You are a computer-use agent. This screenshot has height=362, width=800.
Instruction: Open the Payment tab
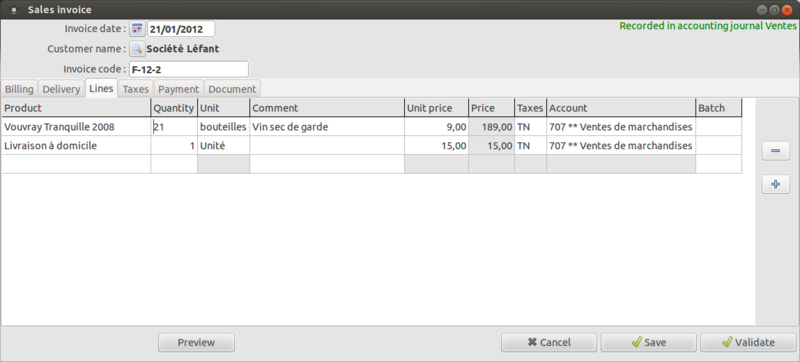[x=179, y=89]
